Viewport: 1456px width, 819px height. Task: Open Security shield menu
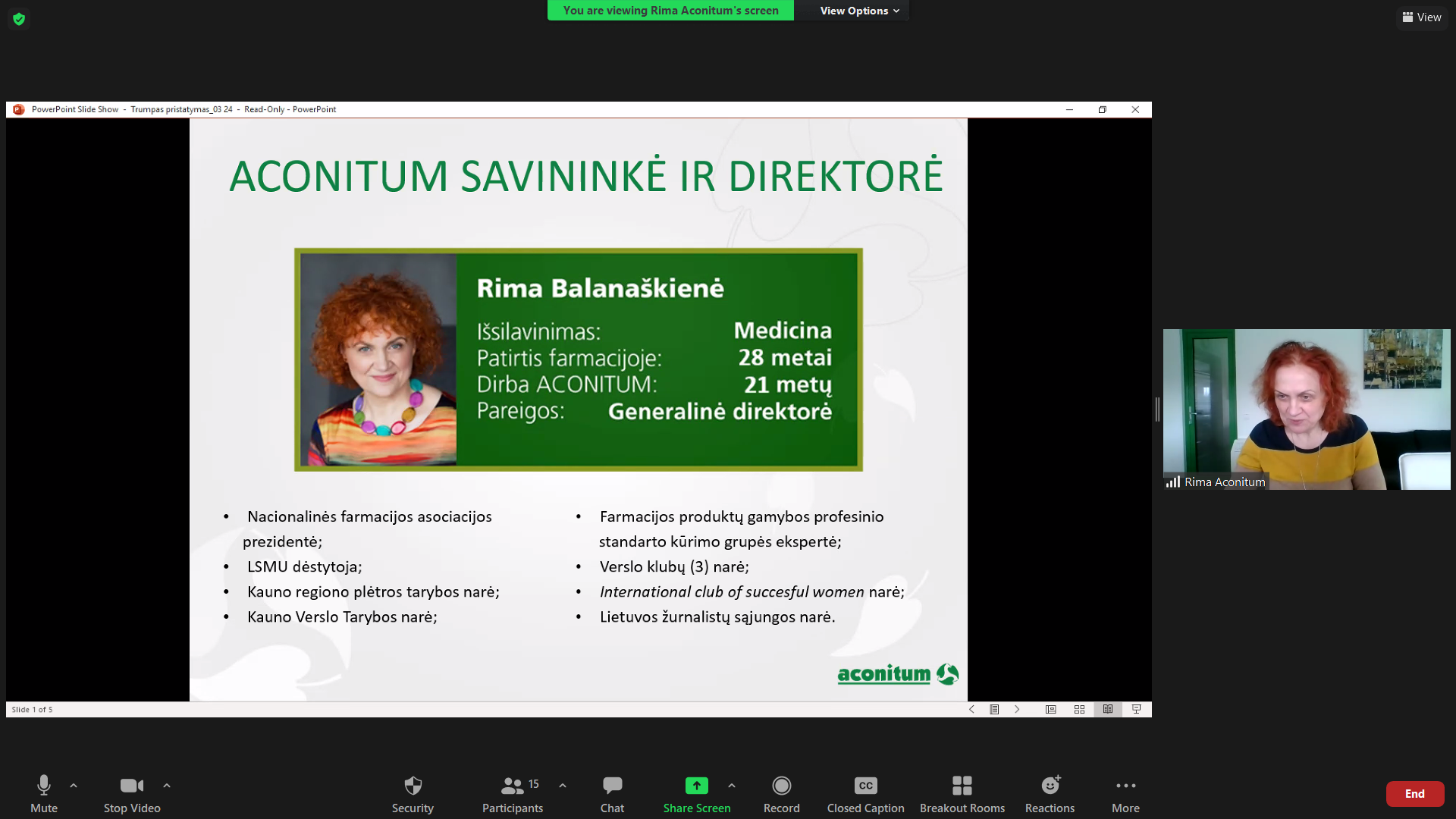click(x=413, y=793)
